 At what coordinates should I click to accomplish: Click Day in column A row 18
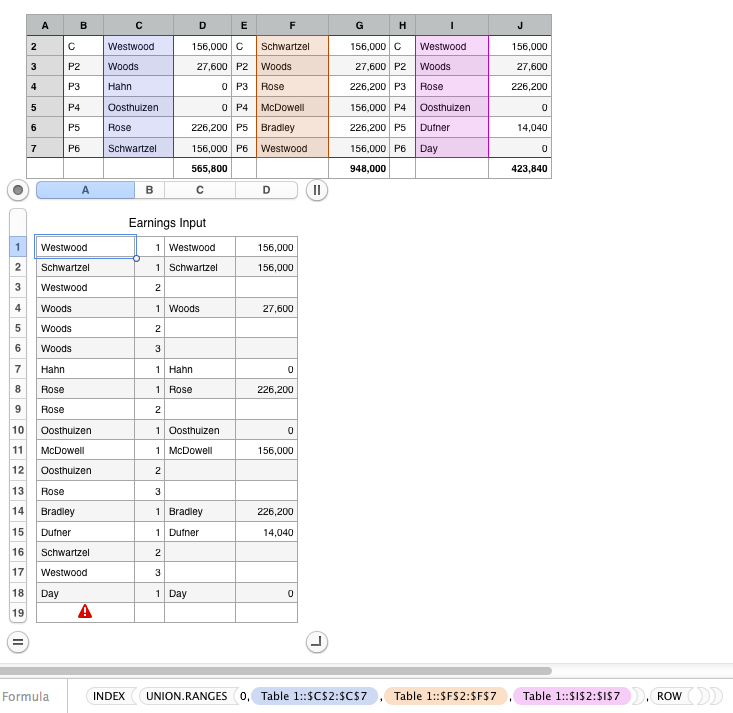click(85, 593)
